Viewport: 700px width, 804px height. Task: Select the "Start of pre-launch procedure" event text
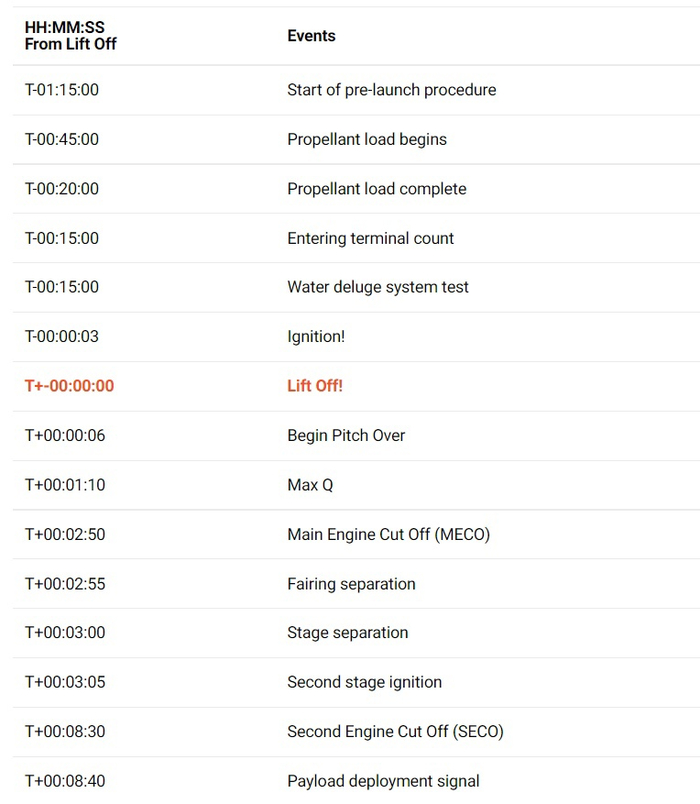coord(391,90)
